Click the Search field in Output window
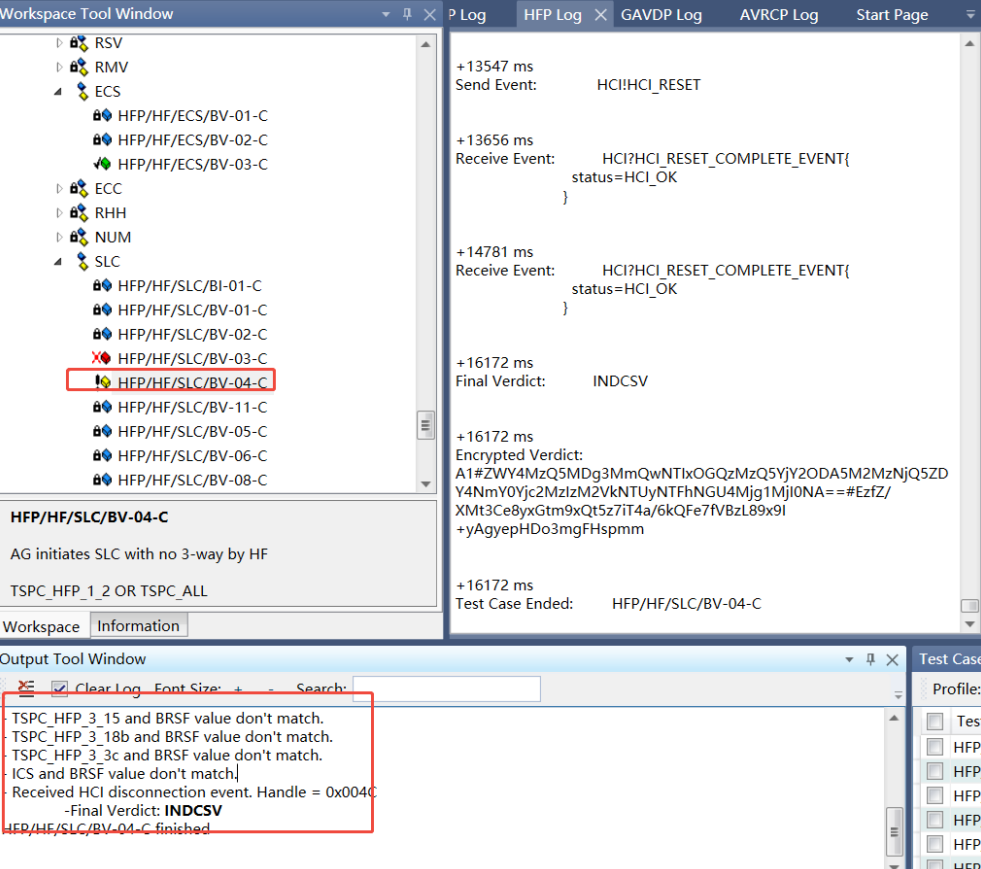 click(x=447, y=689)
